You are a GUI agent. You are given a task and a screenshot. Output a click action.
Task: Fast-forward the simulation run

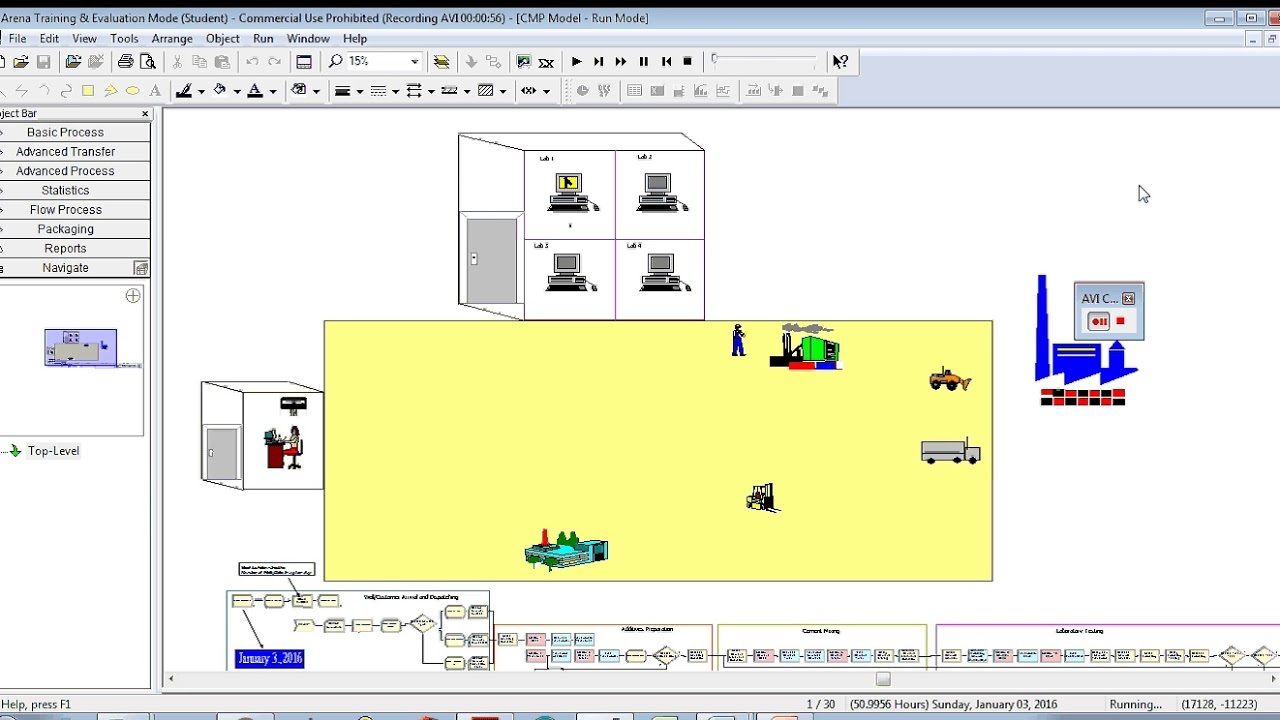[620, 62]
